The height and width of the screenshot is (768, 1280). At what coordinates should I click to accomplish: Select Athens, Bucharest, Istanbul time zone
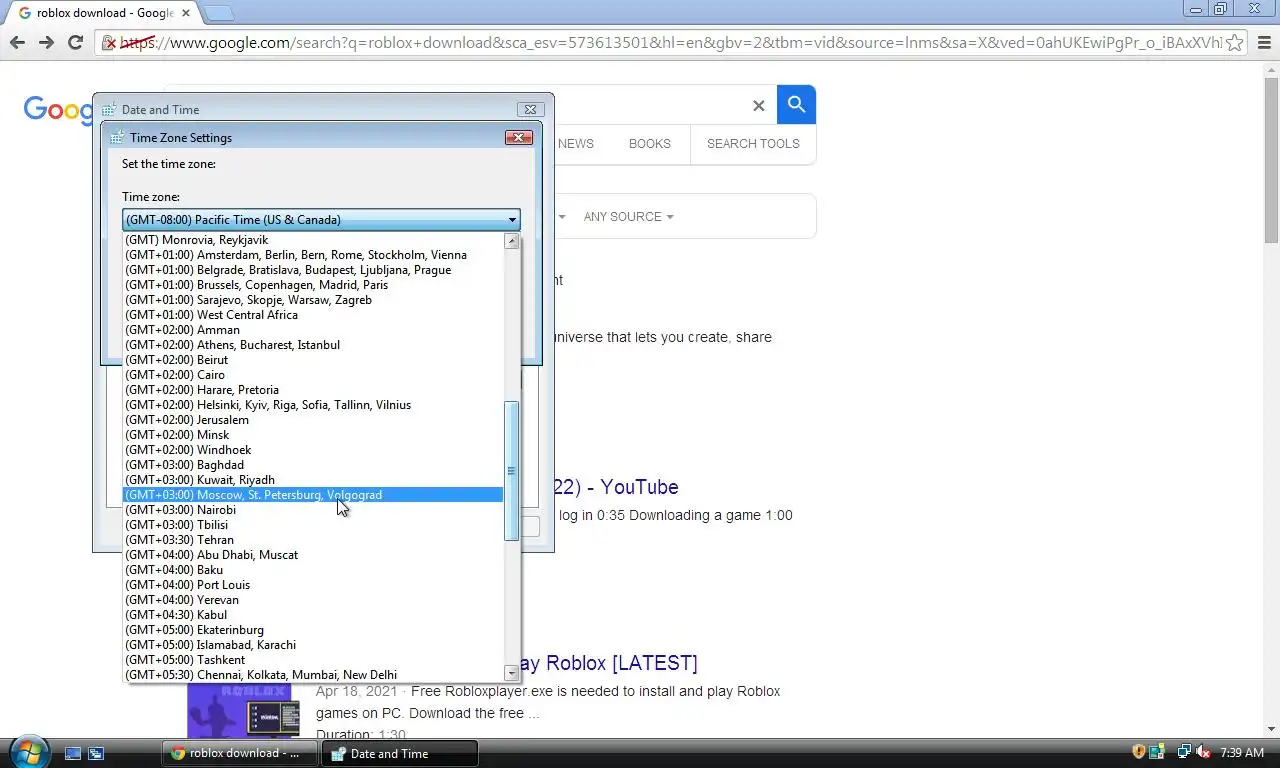[x=313, y=345]
